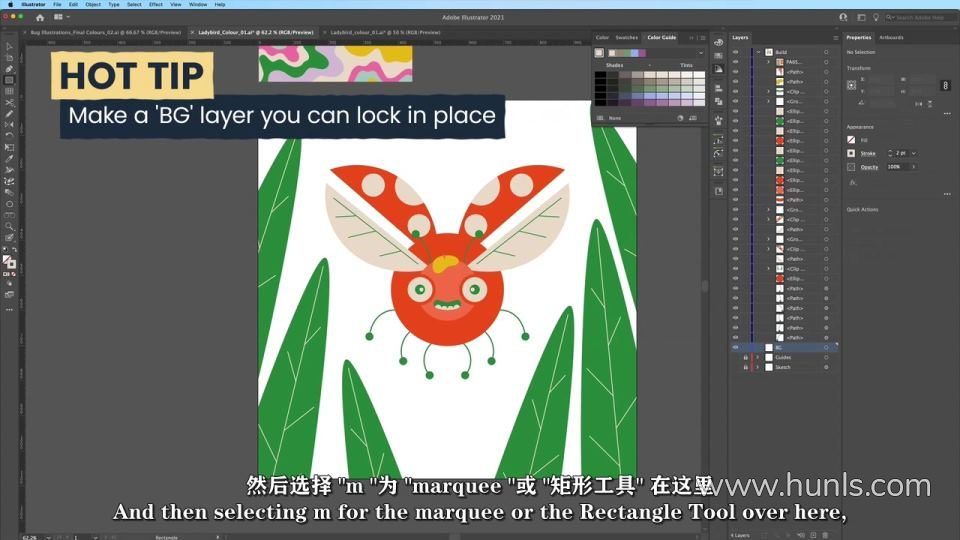
Task: Select the Free Transform tool
Action: pos(9,148)
